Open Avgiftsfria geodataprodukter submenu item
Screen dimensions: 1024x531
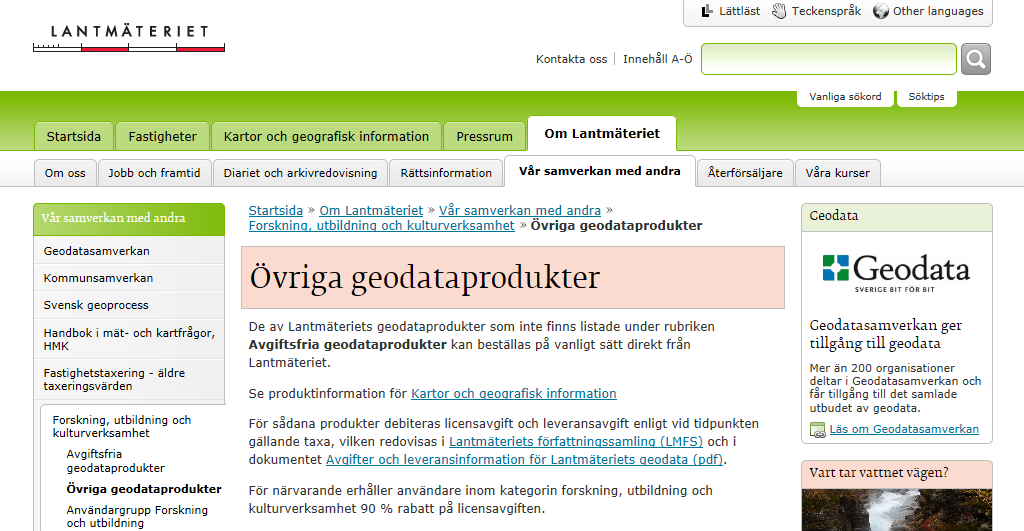116,461
